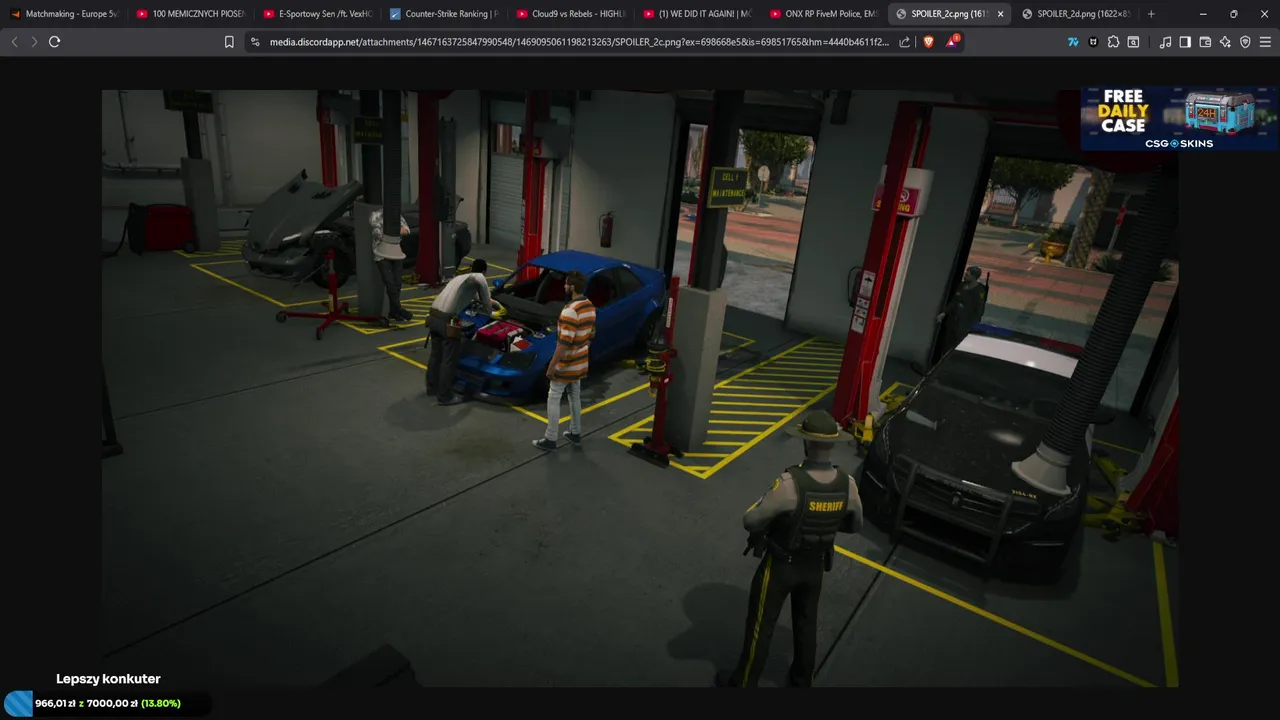Minimize the browser window
Image resolution: width=1280 pixels, height=720 pixels.
(1203, 14)
